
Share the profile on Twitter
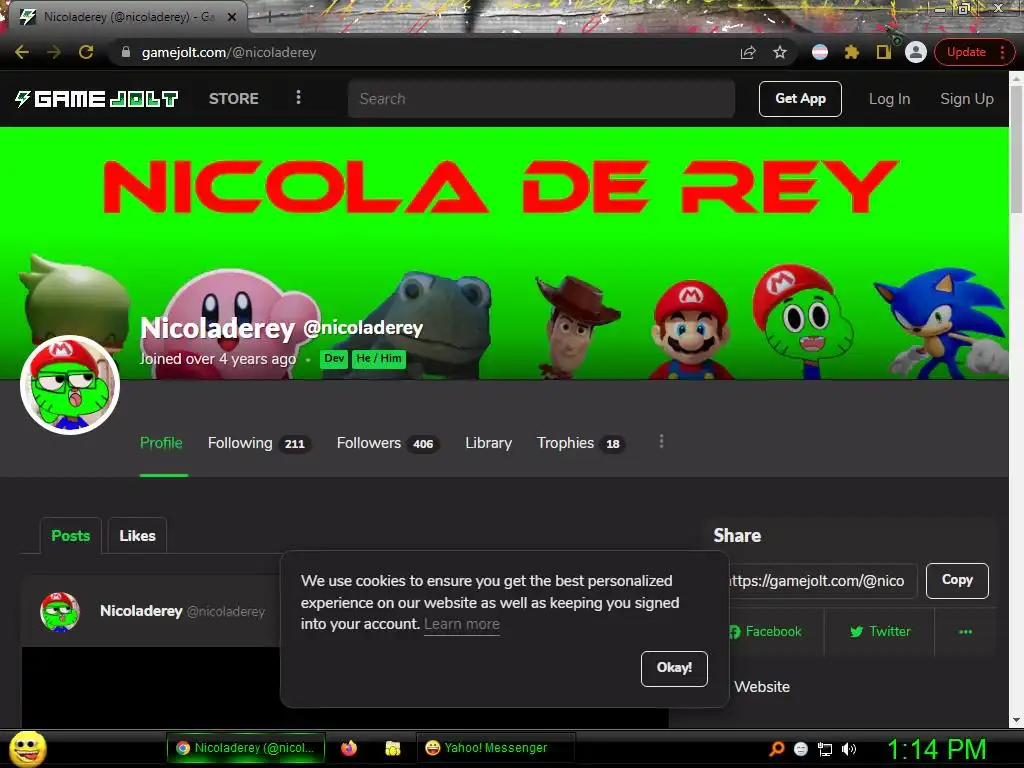[880, 632]
